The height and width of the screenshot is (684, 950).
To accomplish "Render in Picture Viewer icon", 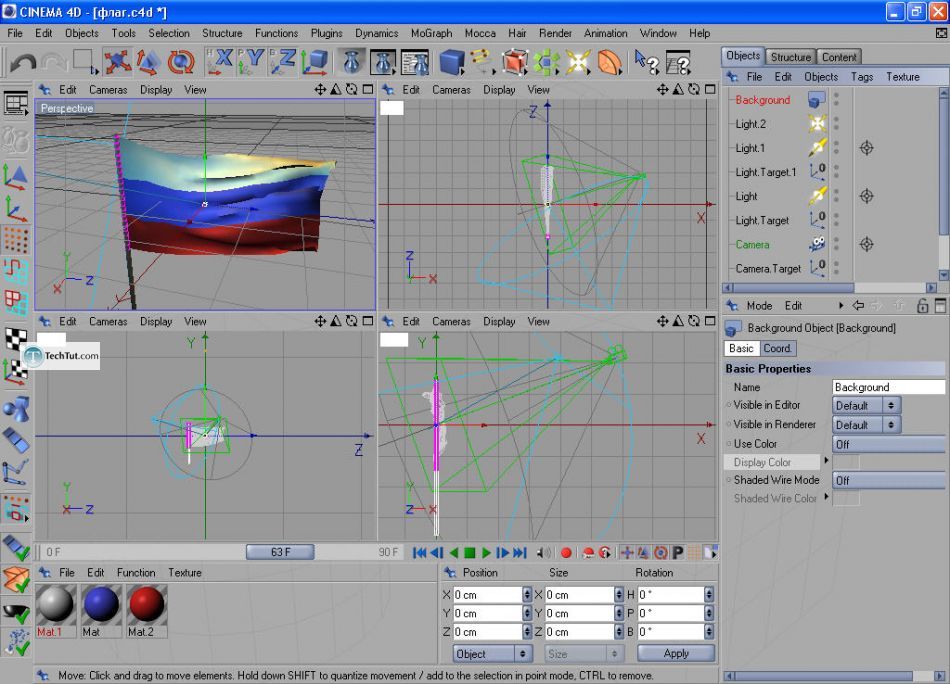I will 383,62.
